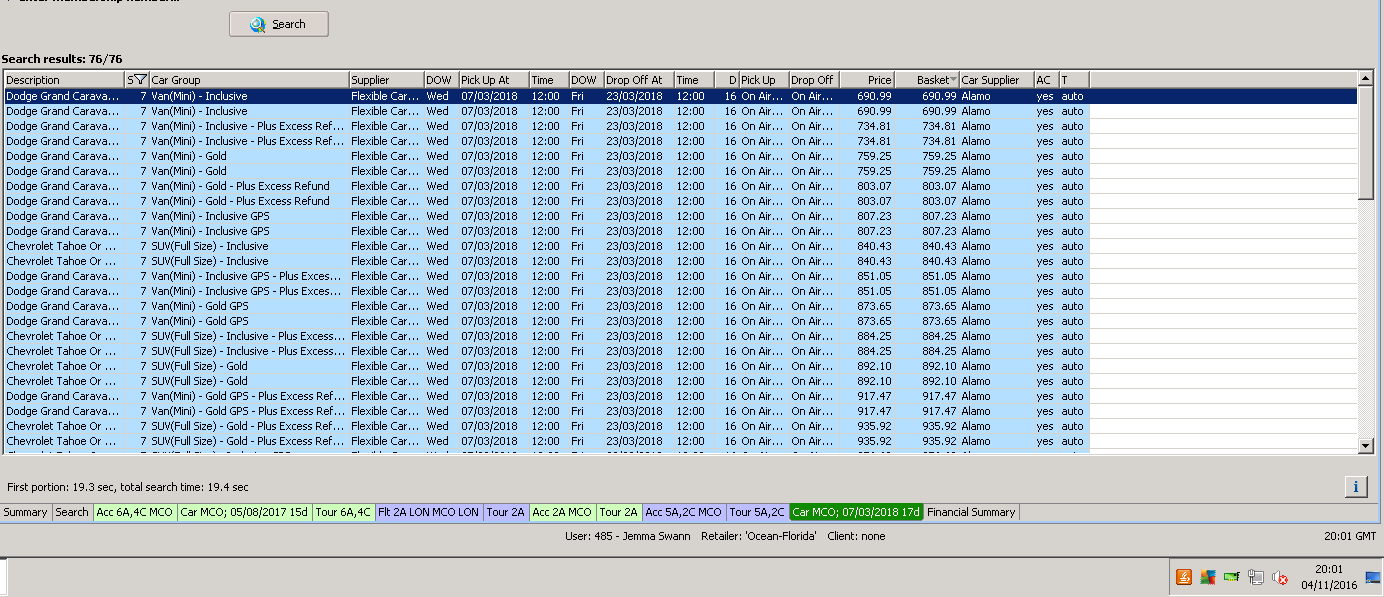Go to the Summary tab
The height and width of the screenshot is (597, 1384).
(25, 512)
